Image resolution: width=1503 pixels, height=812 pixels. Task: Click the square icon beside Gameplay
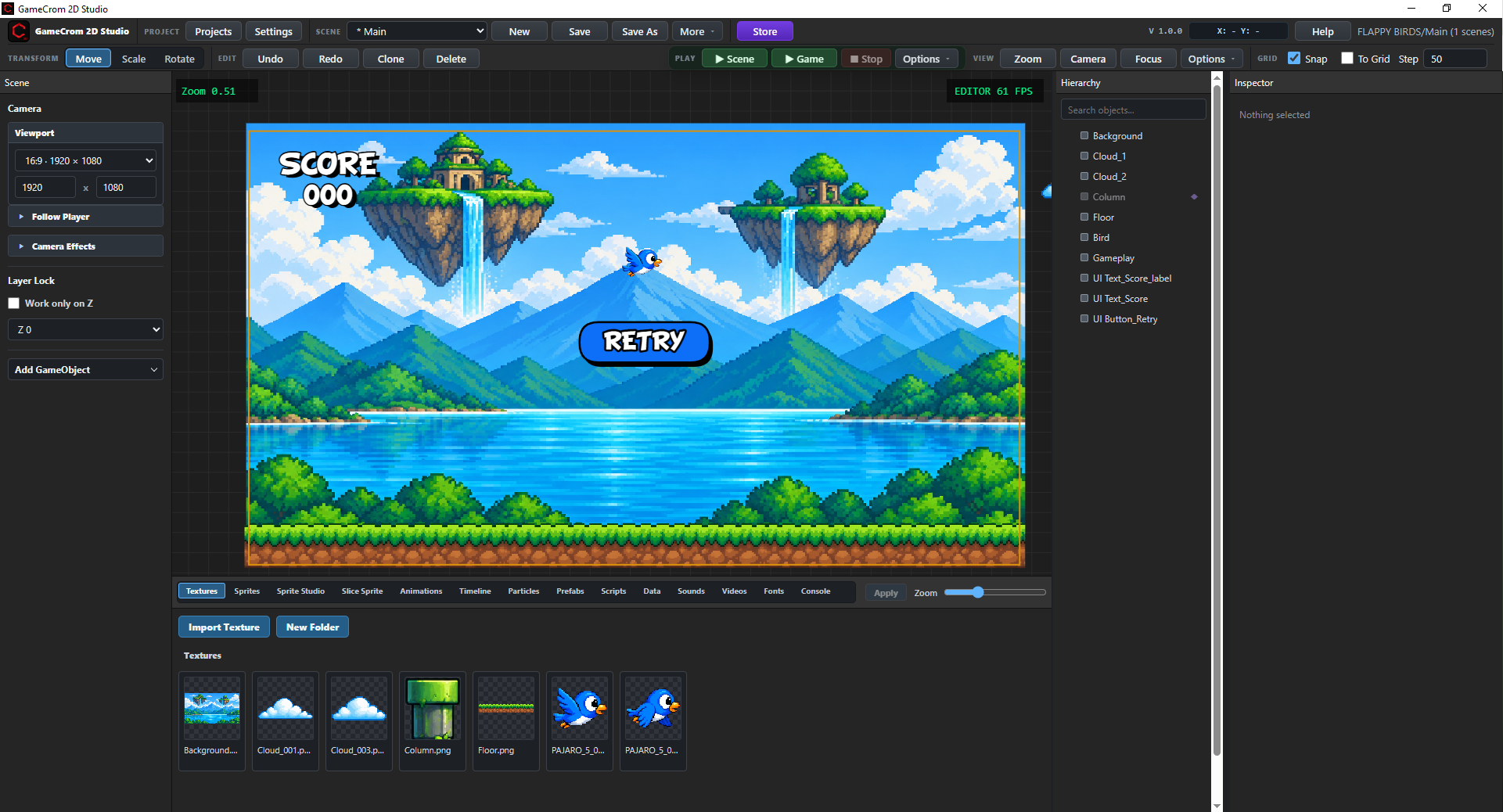1084,257
